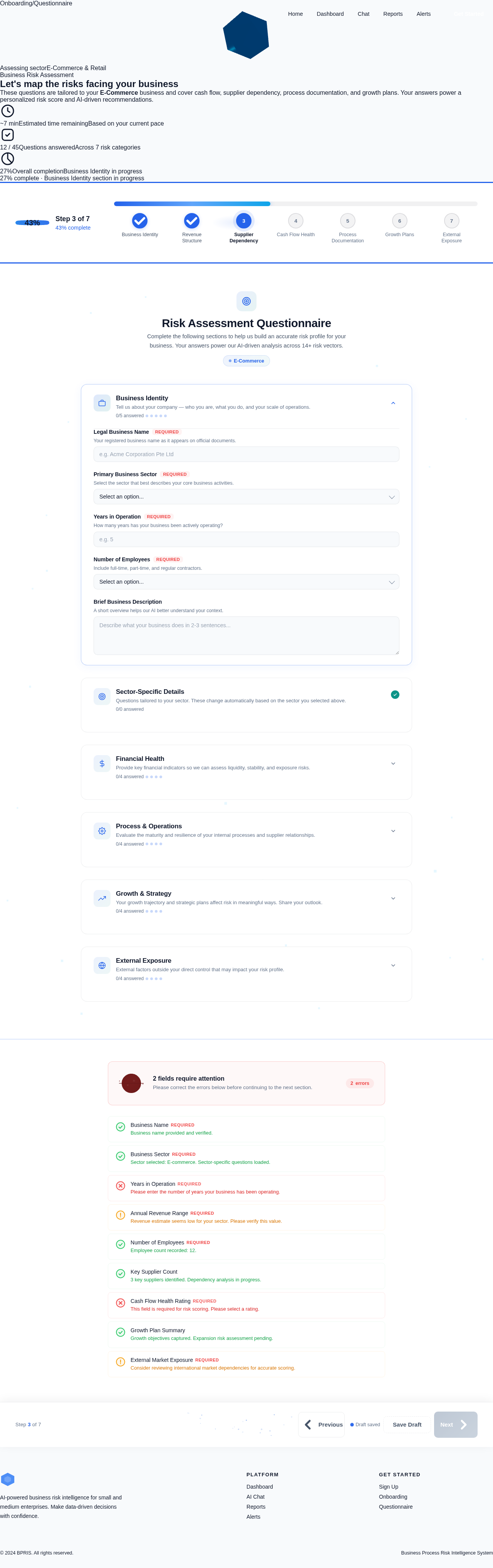Open Home in the top navigation
The height and width of the screenshot is (1568, 493).
coord(295,14)
